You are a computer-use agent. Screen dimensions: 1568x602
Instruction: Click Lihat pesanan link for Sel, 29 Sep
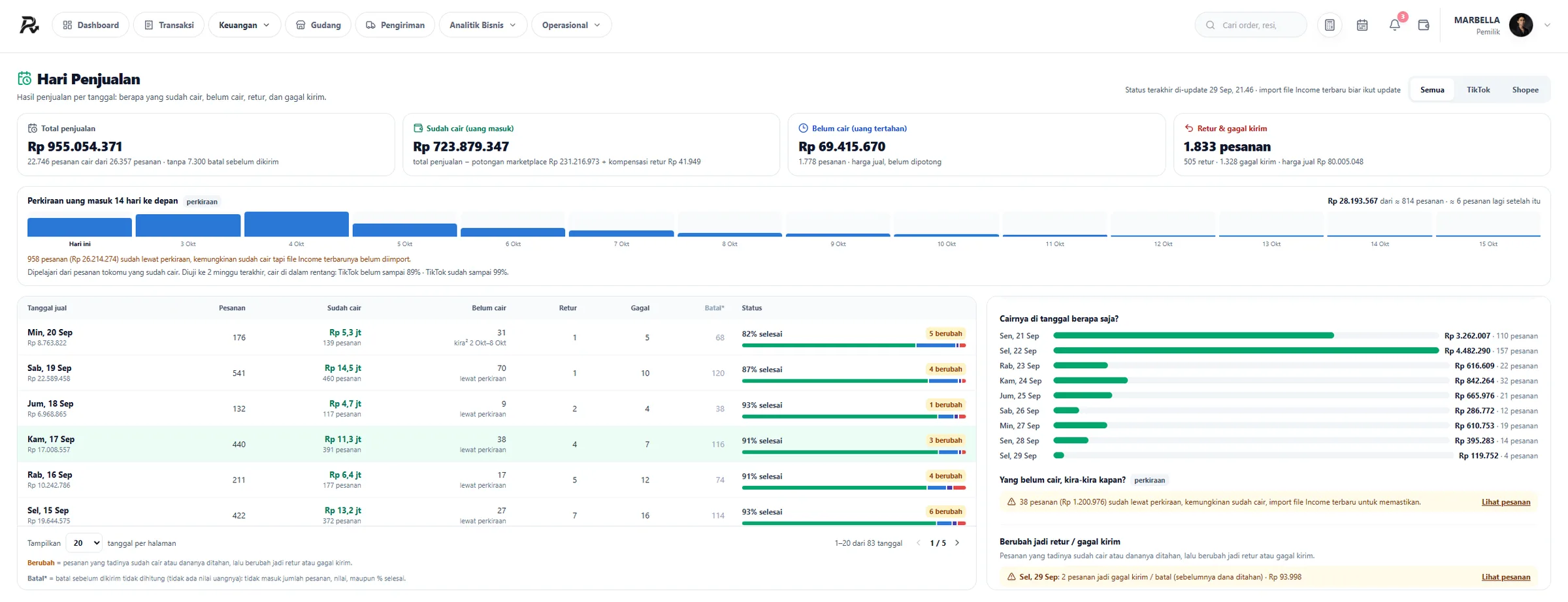click(1506, 577)
